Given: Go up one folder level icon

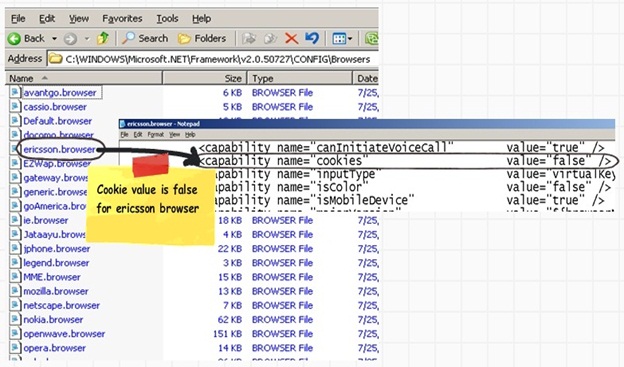Looking at the screenshot, I should pyautogui.click(x=103, y=38).
